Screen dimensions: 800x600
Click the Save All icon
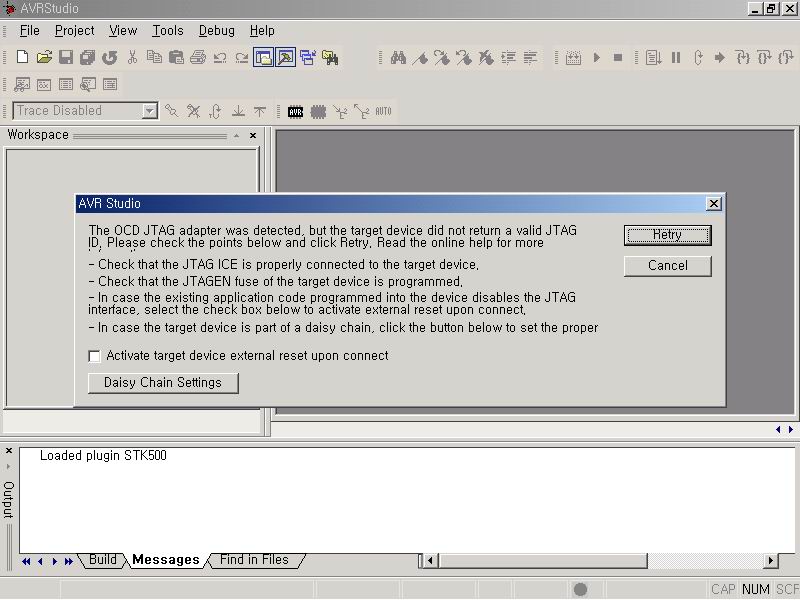[x=87, y=57]
